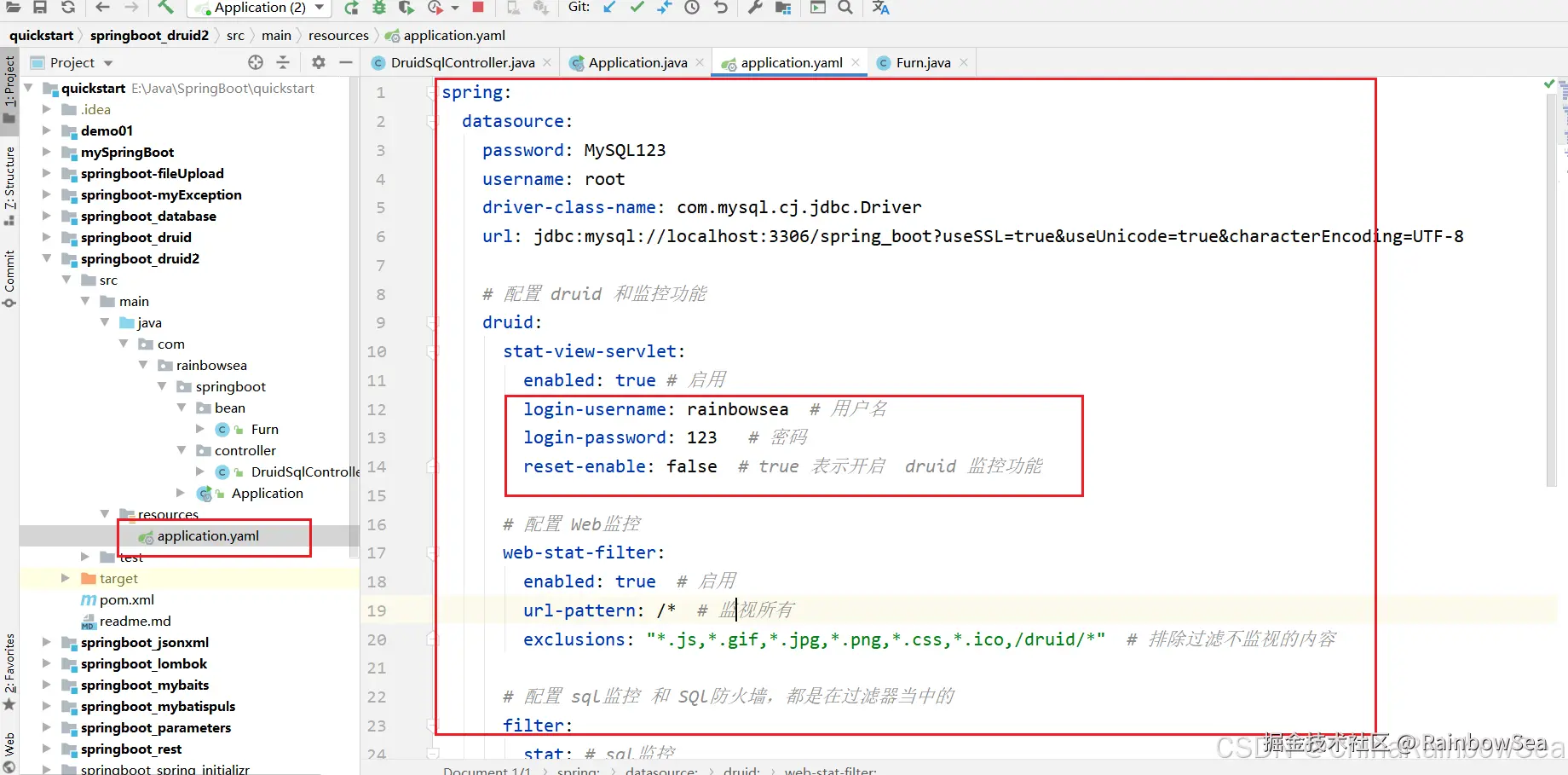Expand the demo01 module folder

(x=47, y=130)
